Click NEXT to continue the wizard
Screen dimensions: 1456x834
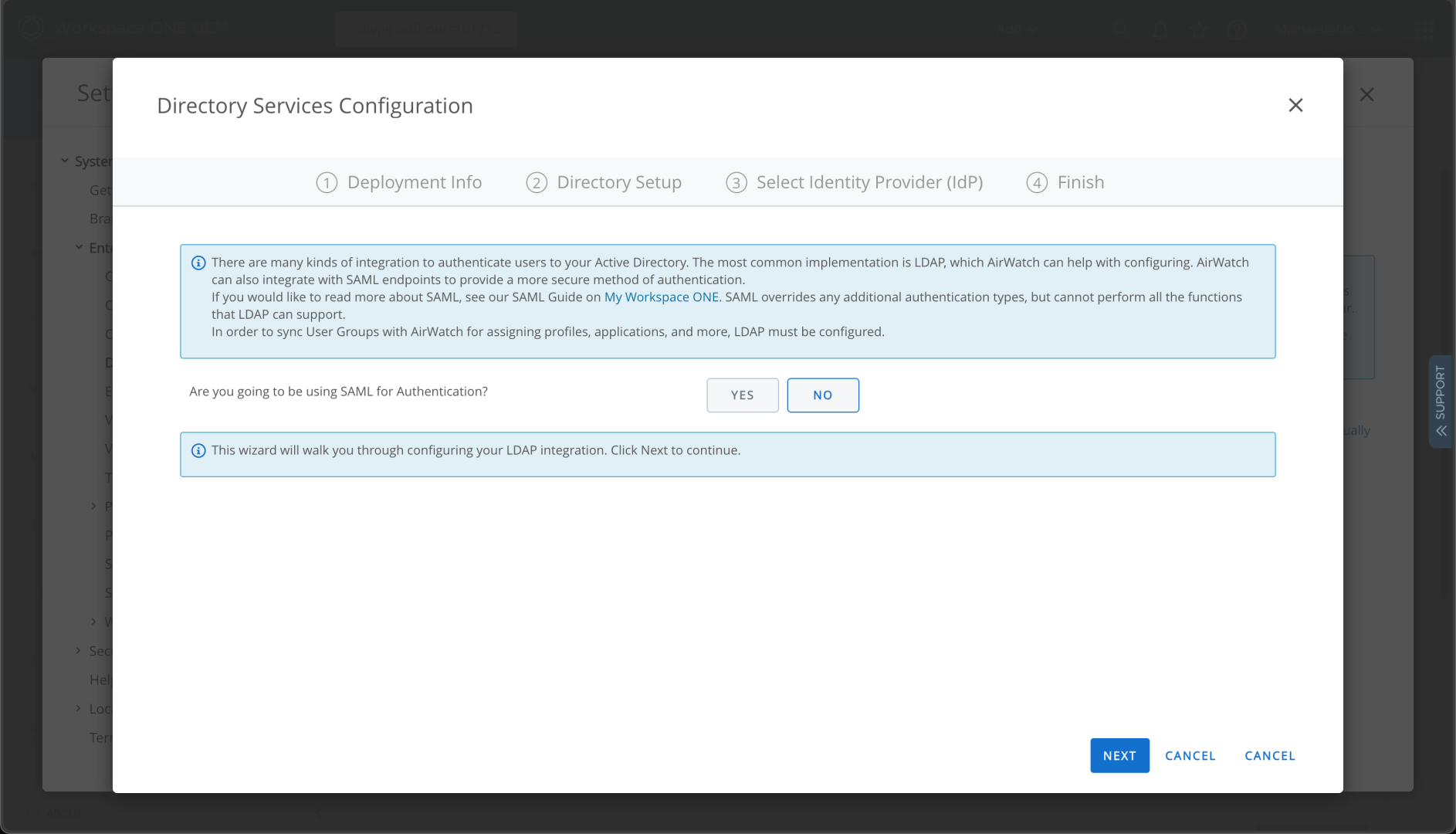(x=1119, y=755)
